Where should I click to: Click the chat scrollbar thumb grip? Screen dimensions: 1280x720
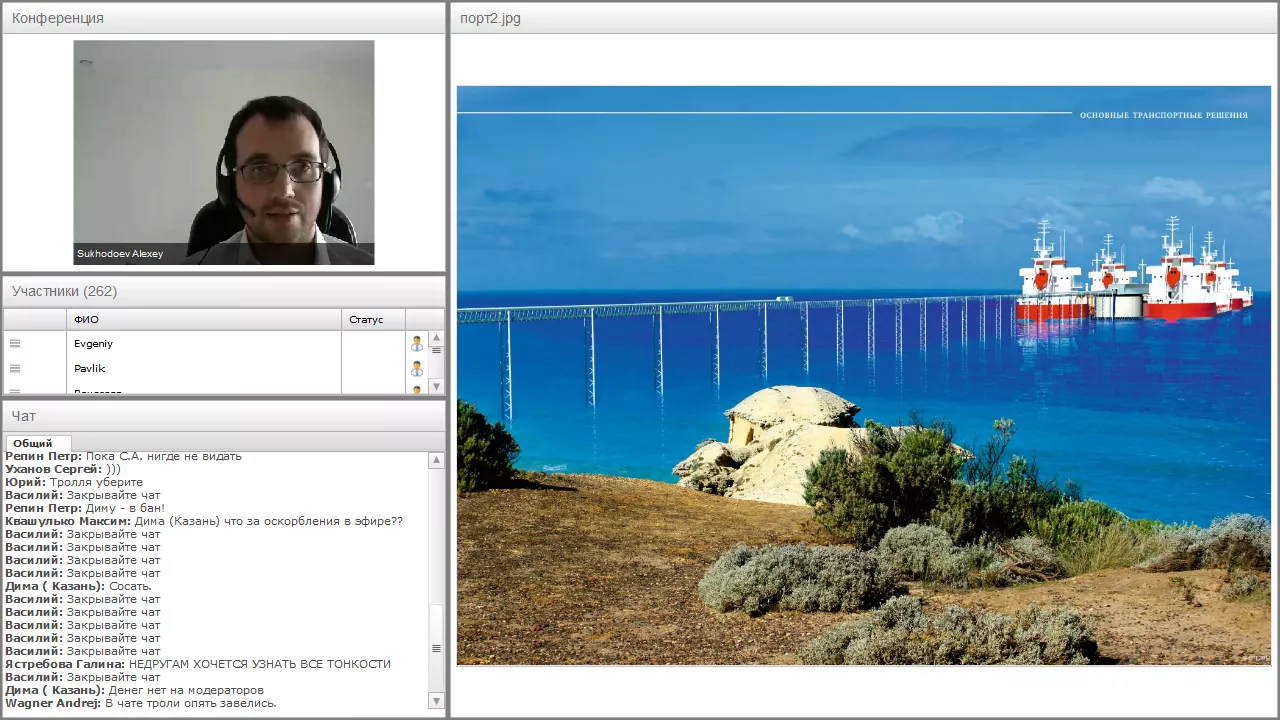(x=436, y=648)
